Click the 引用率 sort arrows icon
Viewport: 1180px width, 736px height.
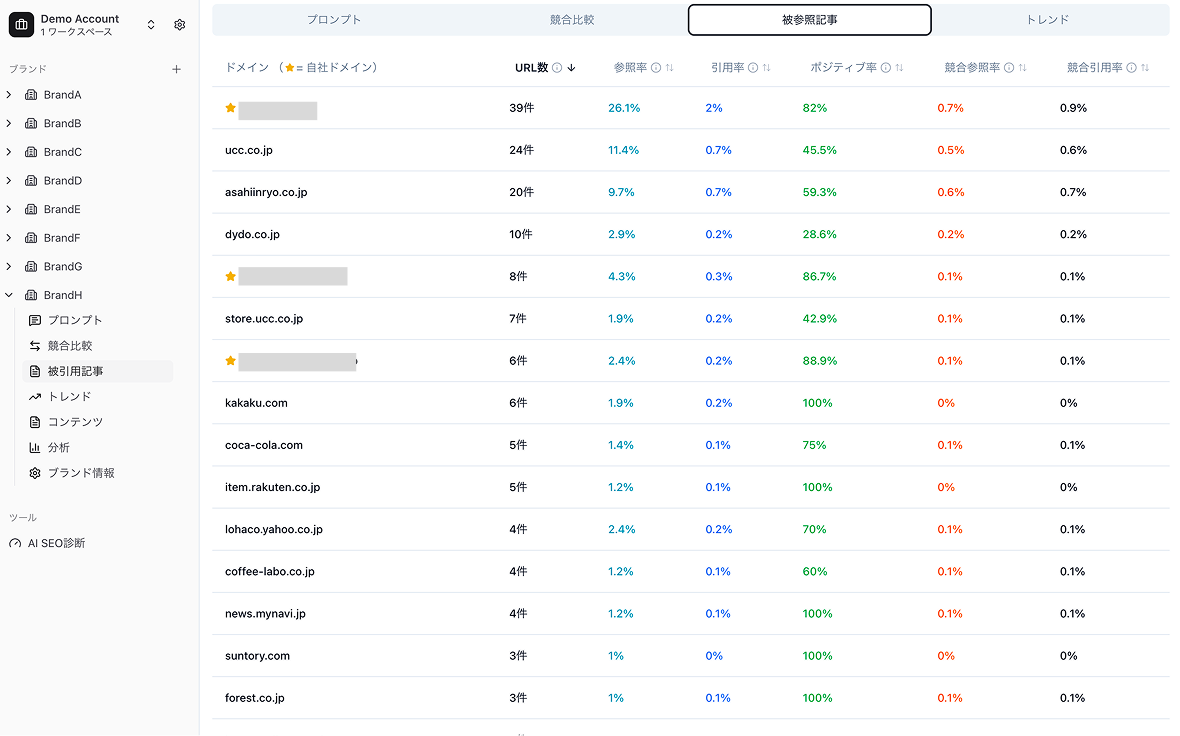coord(766,68)
